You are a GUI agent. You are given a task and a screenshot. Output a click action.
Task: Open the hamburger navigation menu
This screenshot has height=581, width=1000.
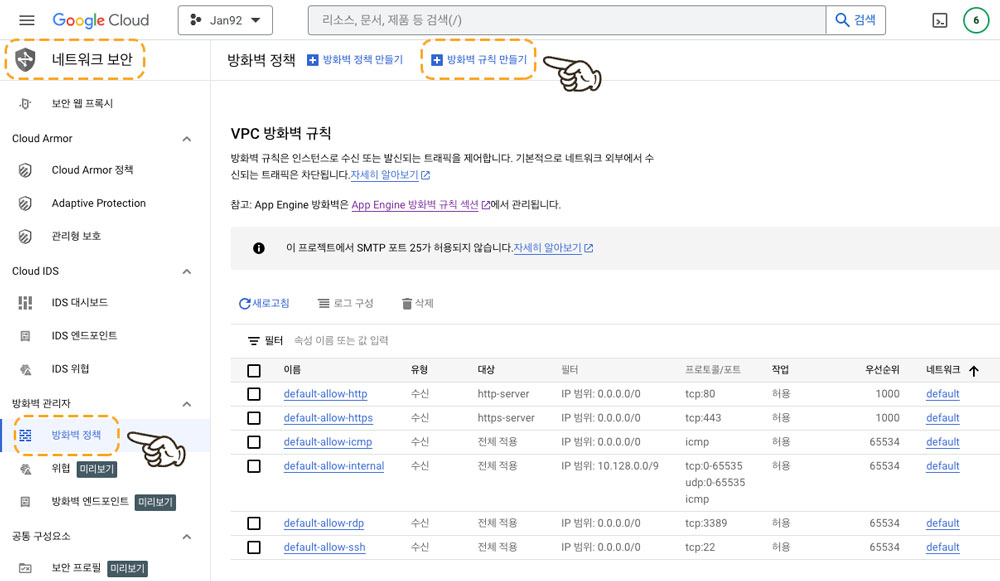coord(27,20)
